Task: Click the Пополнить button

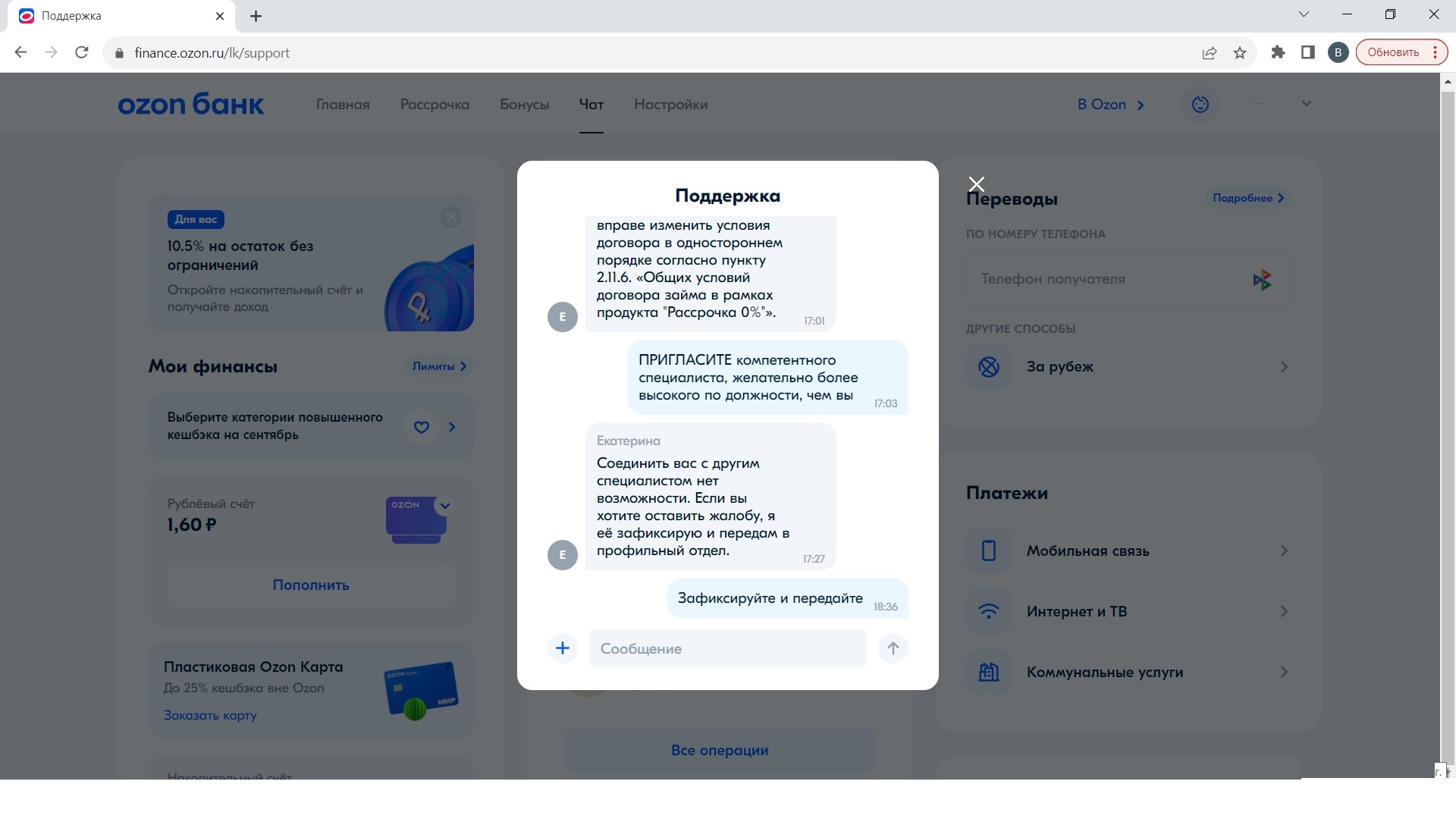Action: click(311, 585)
